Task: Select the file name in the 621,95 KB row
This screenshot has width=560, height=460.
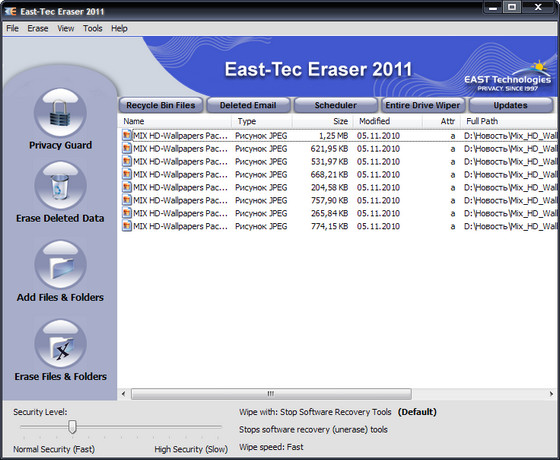Action: click(x=180, y=149)
